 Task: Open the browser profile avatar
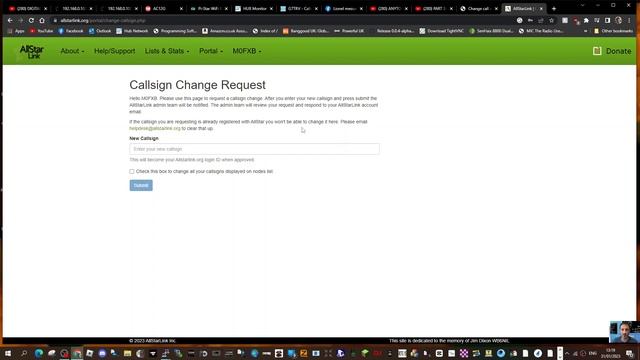click(x=618, y=20)
